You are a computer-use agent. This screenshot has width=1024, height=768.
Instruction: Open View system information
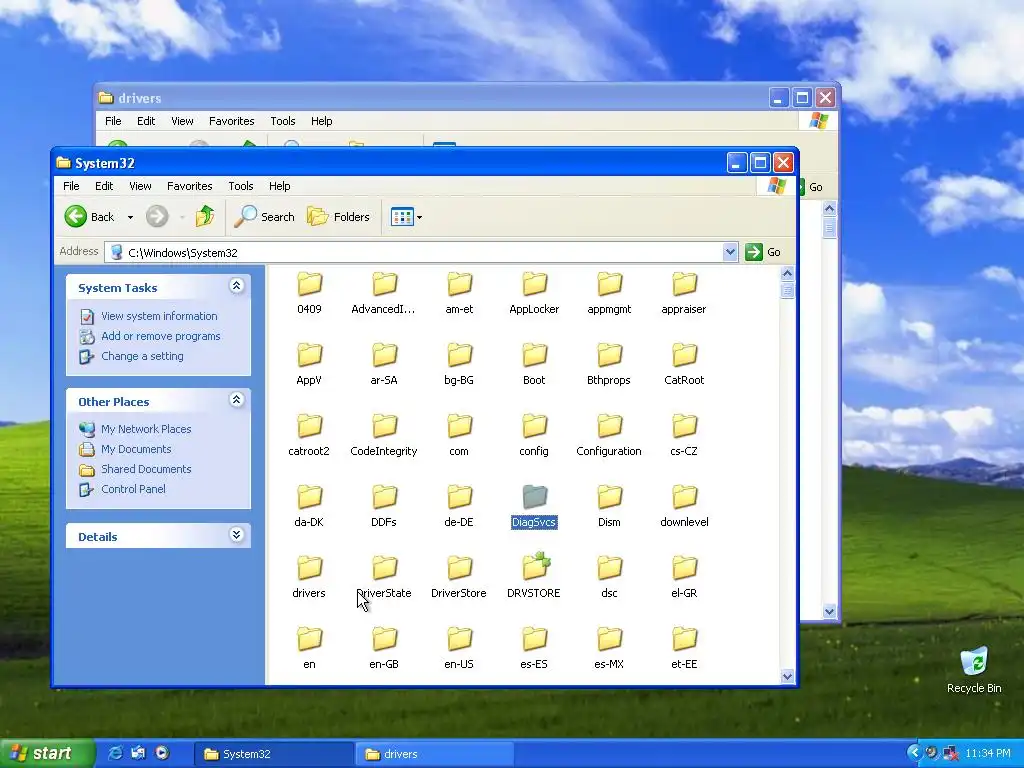click(x=159, y=316)
